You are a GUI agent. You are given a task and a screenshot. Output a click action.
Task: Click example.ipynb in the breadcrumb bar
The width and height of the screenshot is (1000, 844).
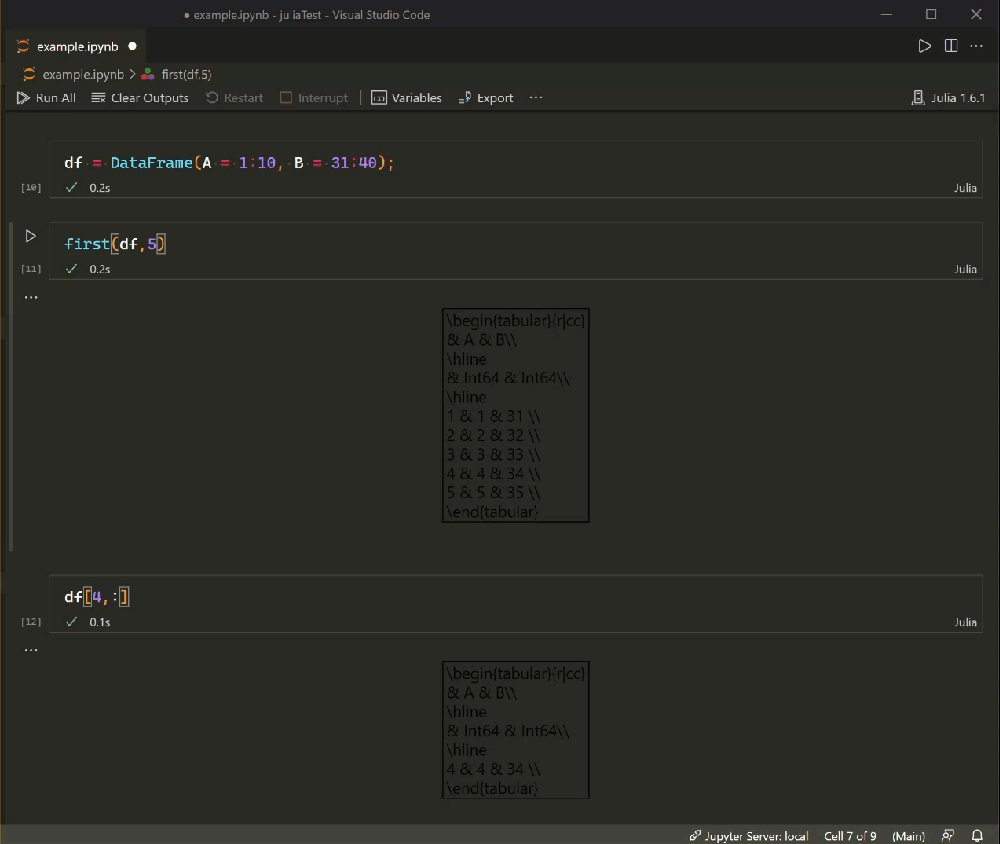click(x=81, y=73)
